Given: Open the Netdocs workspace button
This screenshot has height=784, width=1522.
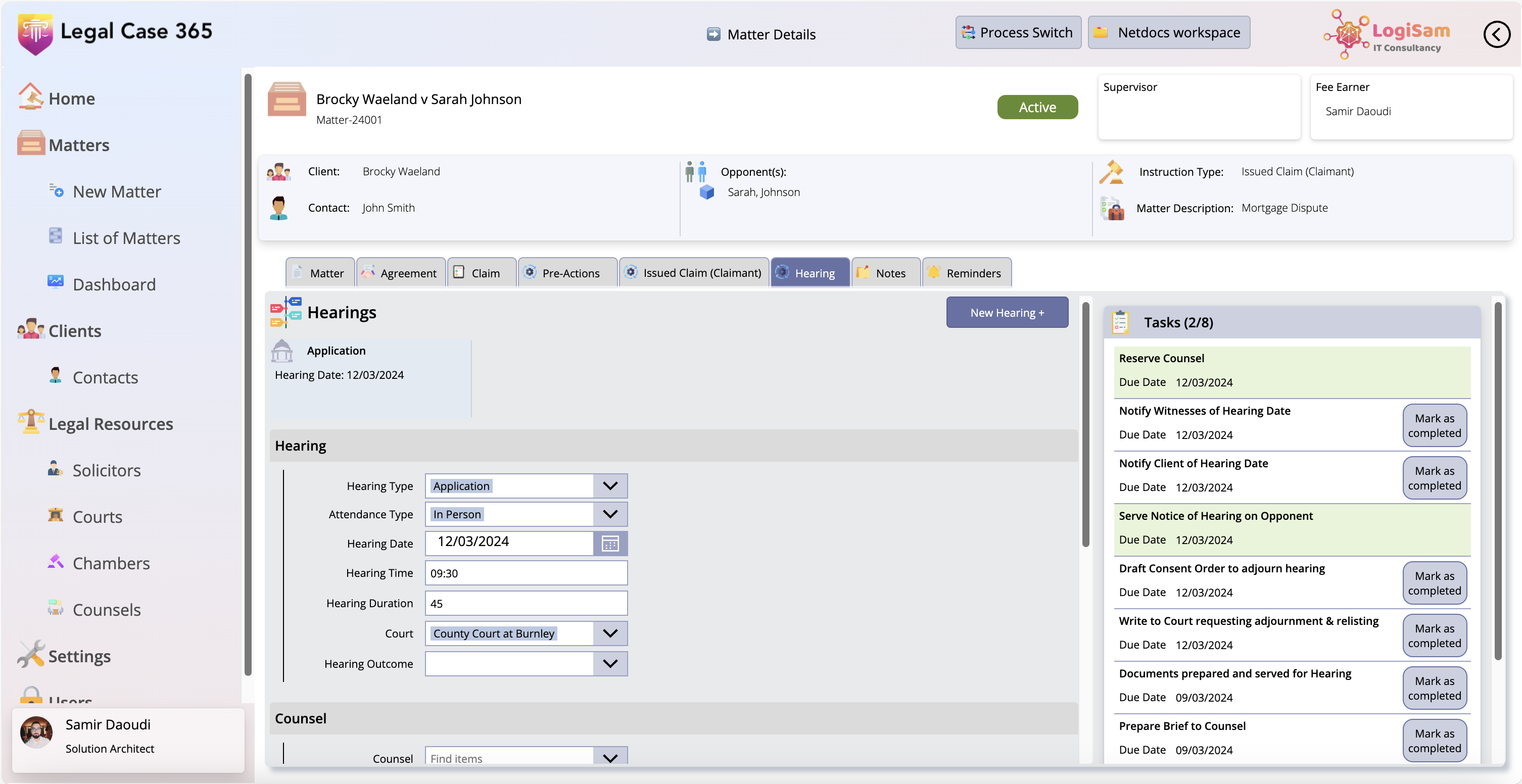Looking at the screenshot, I should point(1168,32).
